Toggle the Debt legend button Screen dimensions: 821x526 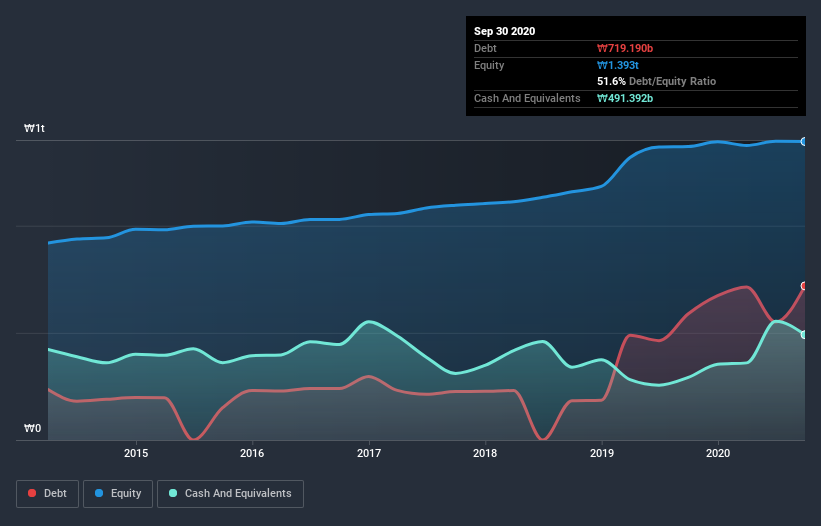pos(47,494)
